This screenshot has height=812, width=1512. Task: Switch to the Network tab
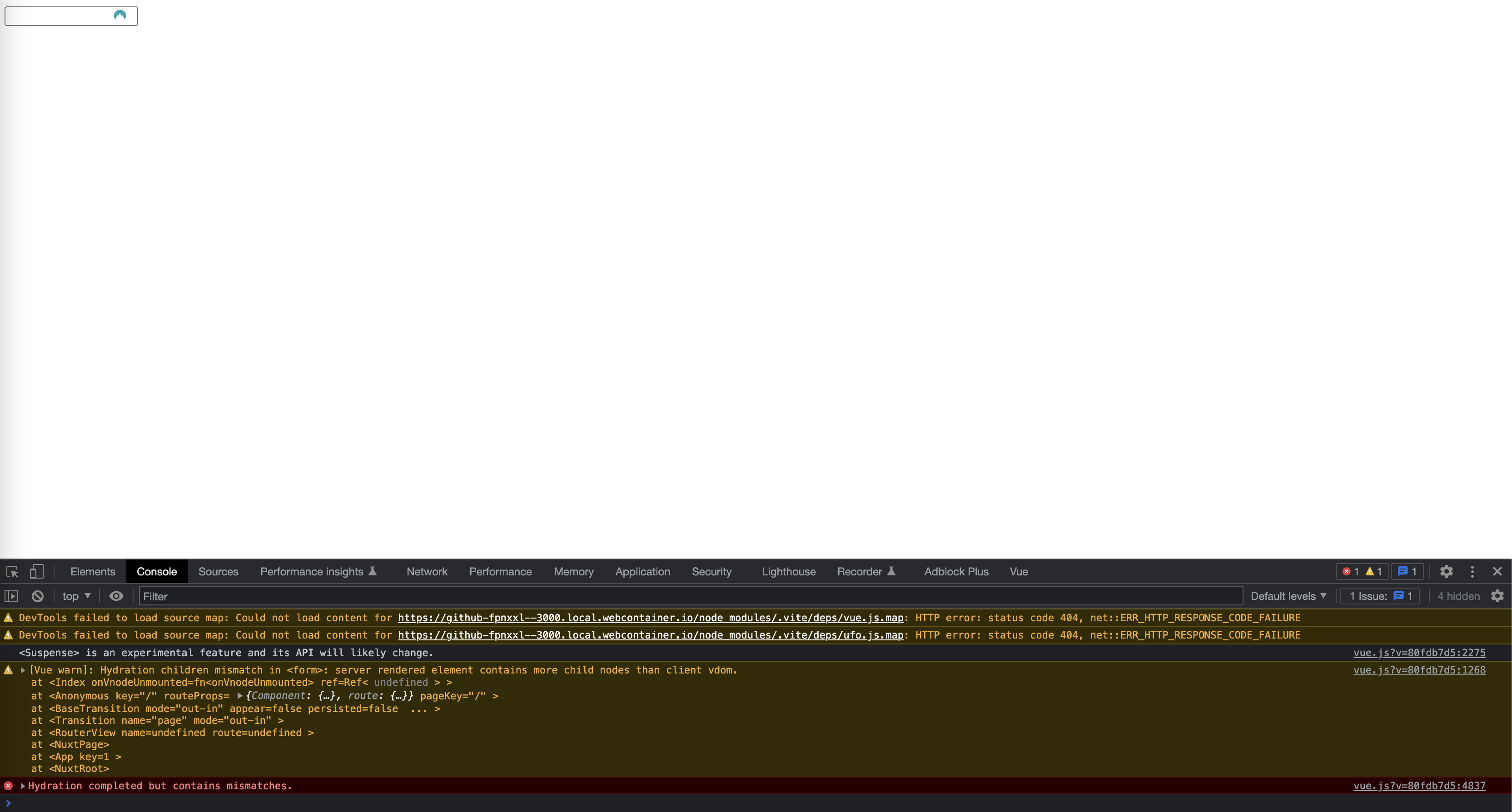[x=427, y=571]
